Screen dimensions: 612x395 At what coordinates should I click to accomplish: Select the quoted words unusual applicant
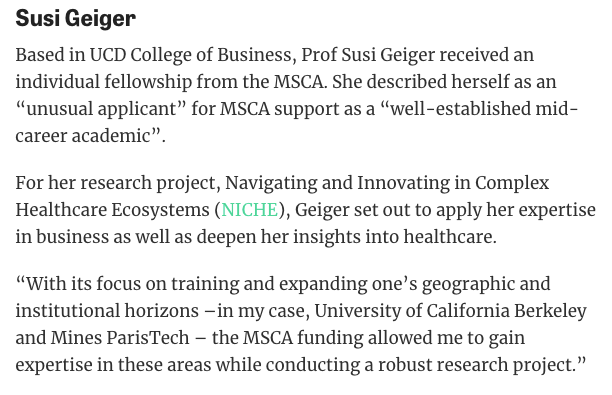(x=101, y=109)
